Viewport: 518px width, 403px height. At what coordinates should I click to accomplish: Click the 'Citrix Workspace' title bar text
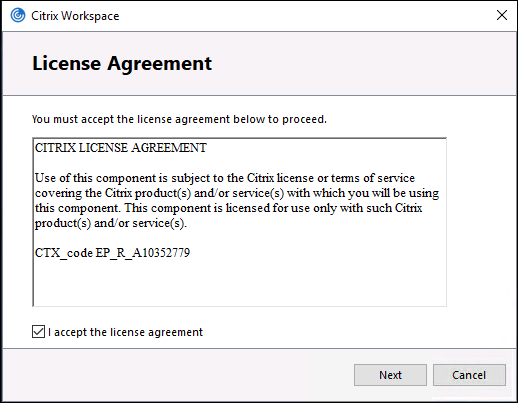pos(75,16)
